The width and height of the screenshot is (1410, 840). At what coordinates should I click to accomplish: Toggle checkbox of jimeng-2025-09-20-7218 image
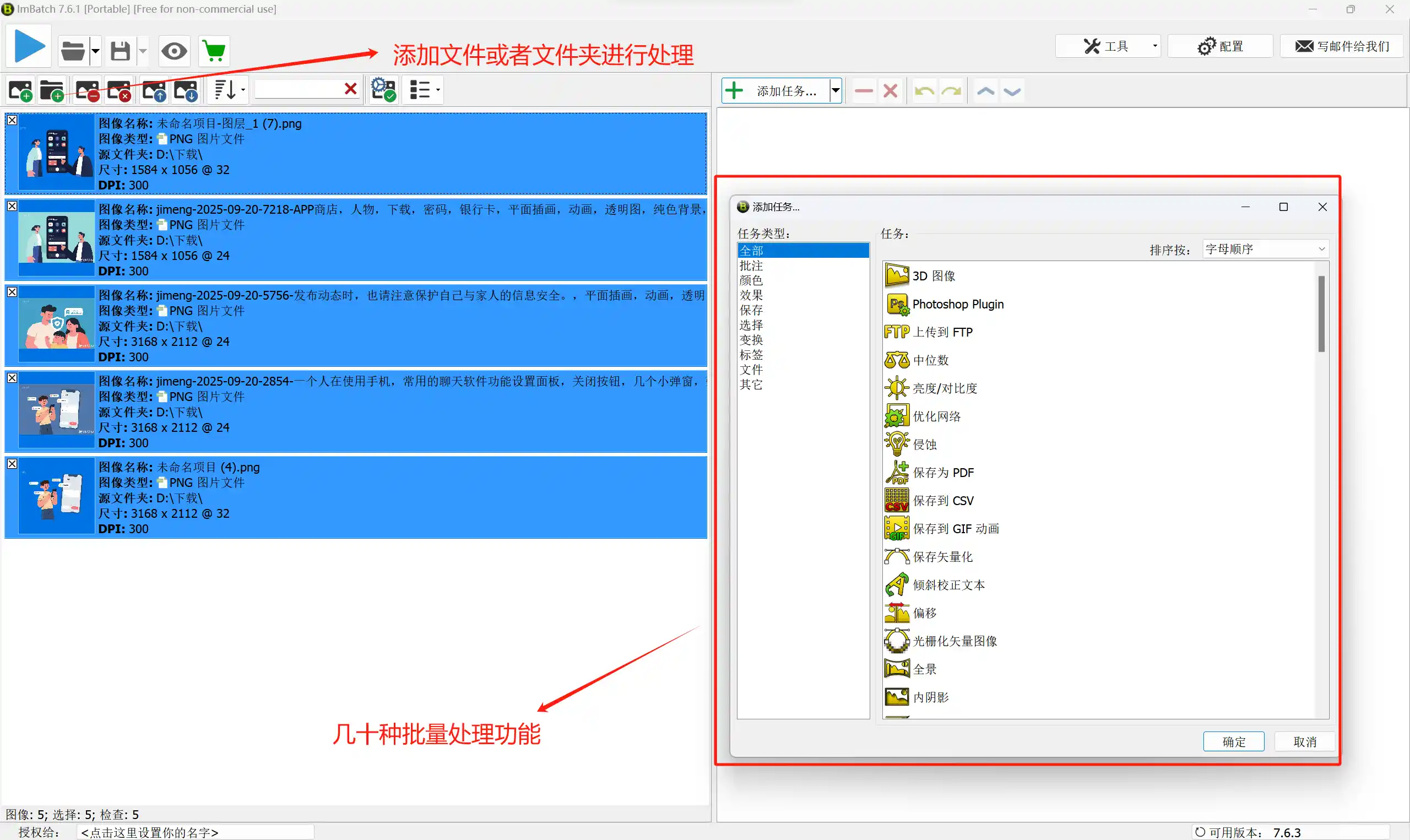[12, 206]
